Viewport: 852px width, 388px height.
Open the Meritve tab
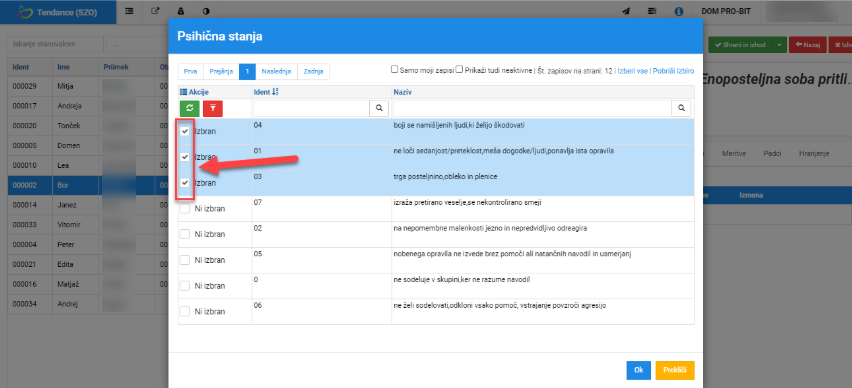pyautogui.click(x=734, y=154)
